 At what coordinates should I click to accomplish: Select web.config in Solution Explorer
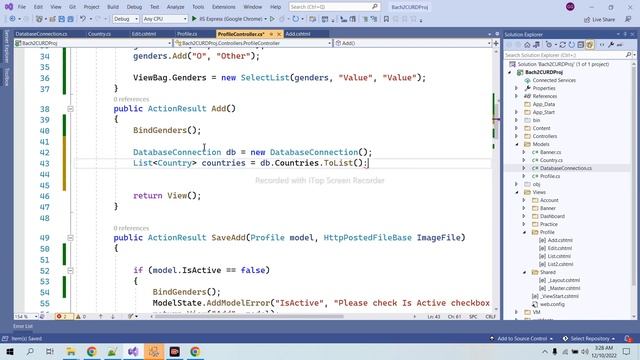pyautogui.click(x=552, y=304)
